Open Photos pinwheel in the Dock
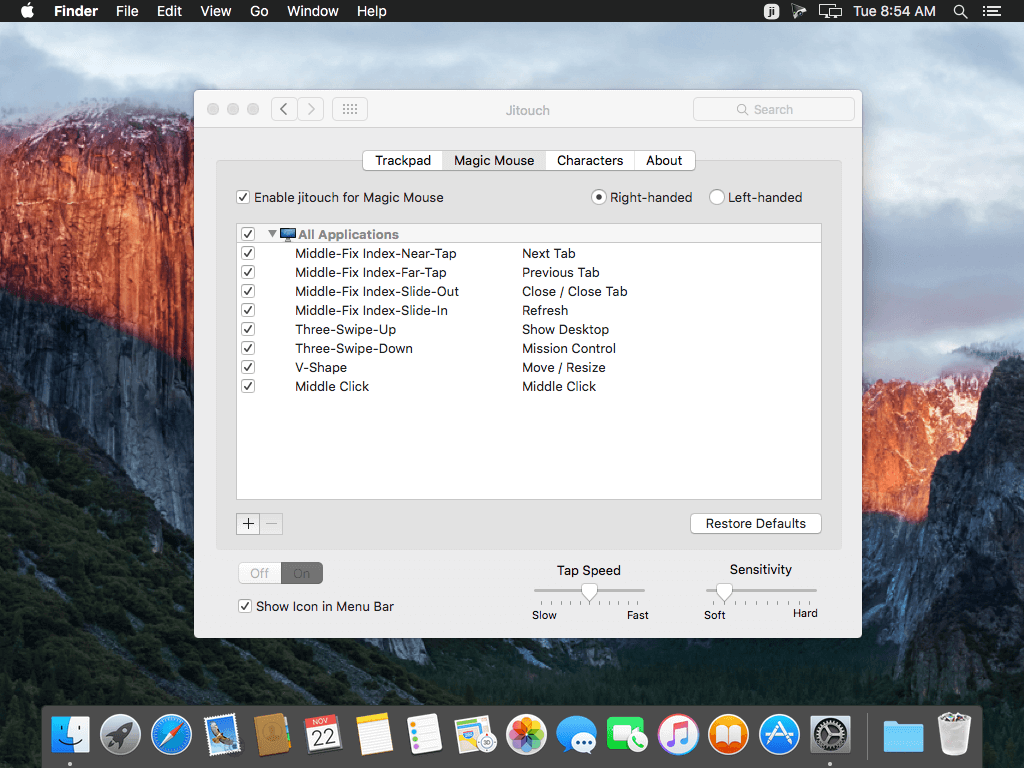The width and height of the screenshot is (1024, 768). (526, 734)
